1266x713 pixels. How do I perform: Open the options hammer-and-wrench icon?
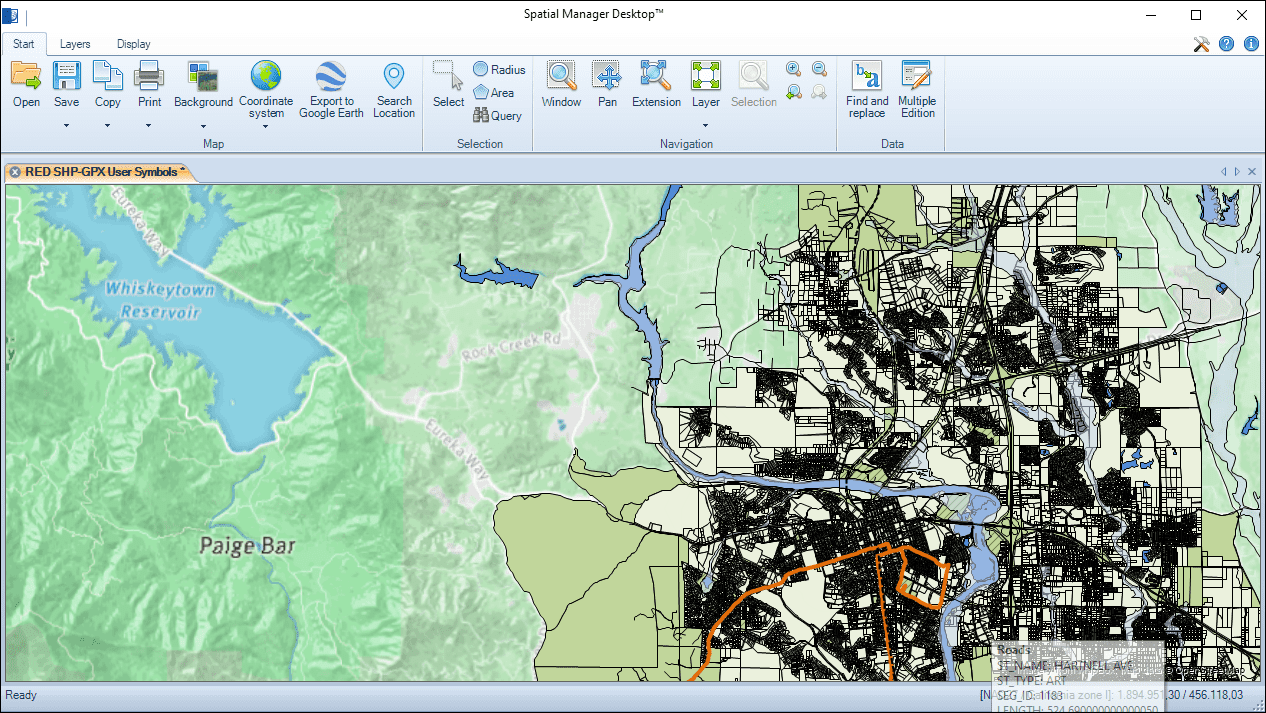pyautogui.click(x=1202, y=44)
